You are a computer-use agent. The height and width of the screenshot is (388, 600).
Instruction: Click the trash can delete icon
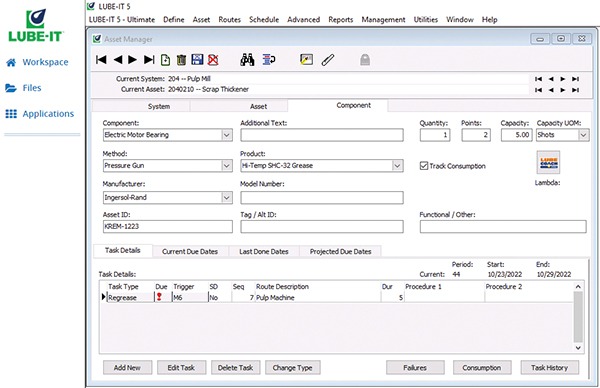point(181,60)
